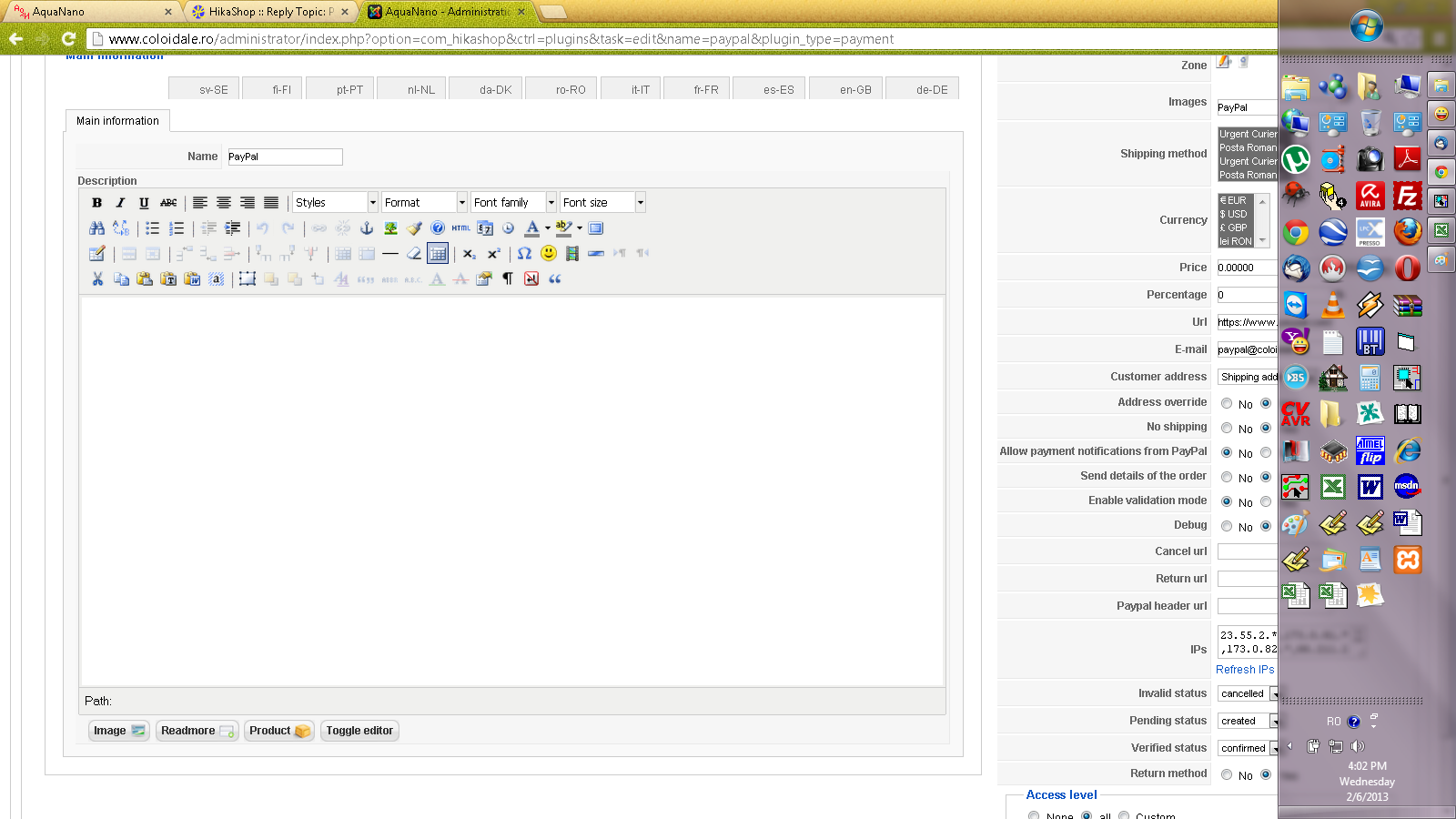
Task: Select No for Address override
Action: click(1227, 403)
